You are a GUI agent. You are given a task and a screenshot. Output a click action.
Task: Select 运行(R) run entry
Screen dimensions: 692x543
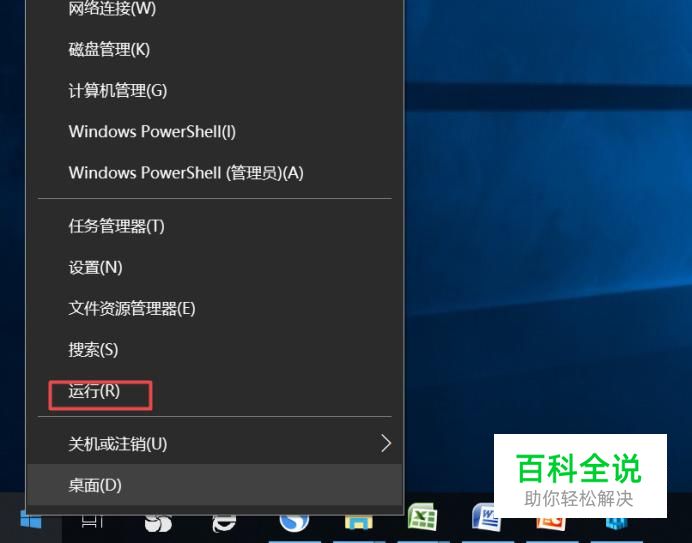point(214,391)
